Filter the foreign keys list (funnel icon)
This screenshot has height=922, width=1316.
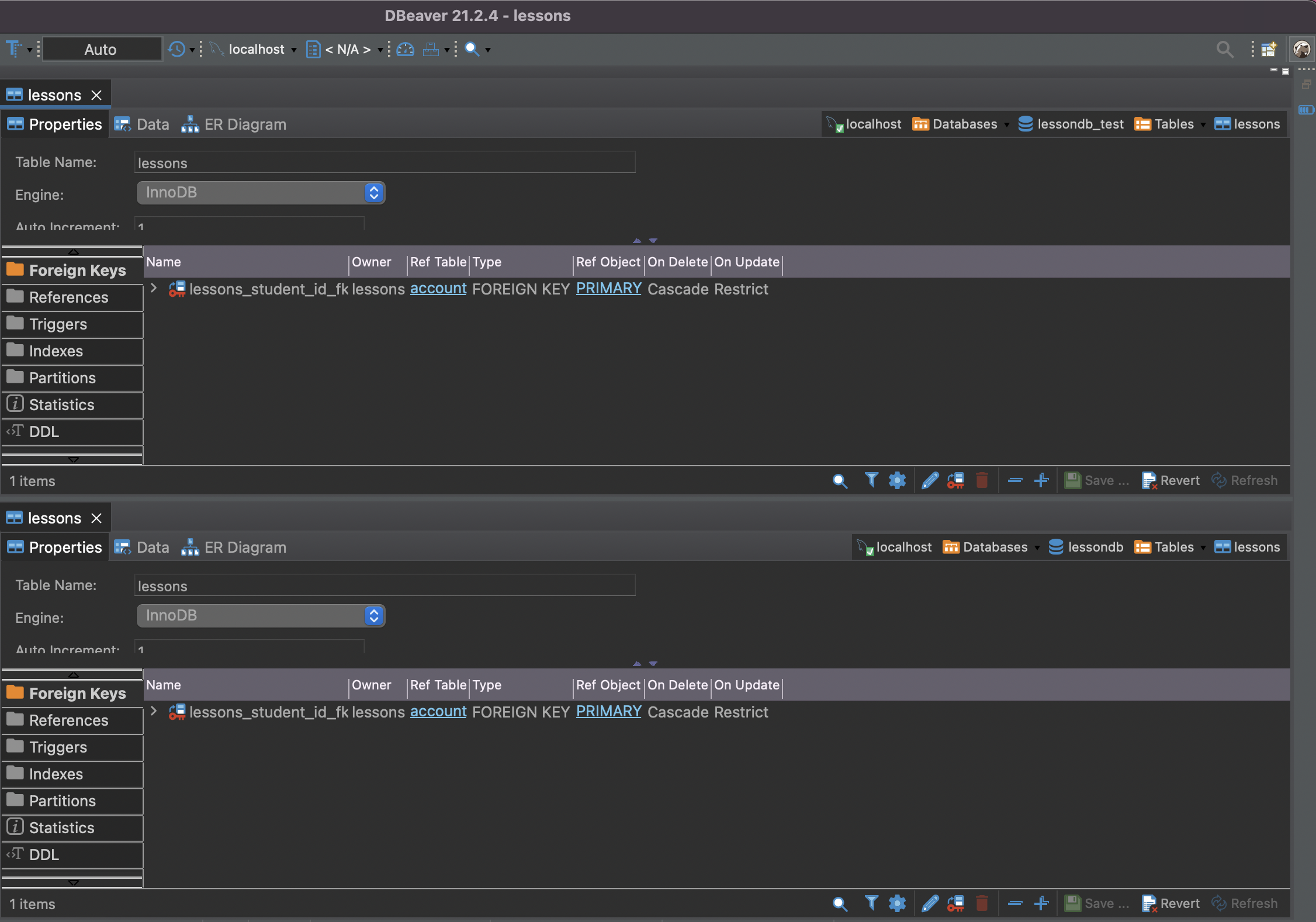click(x=871, y=480)
